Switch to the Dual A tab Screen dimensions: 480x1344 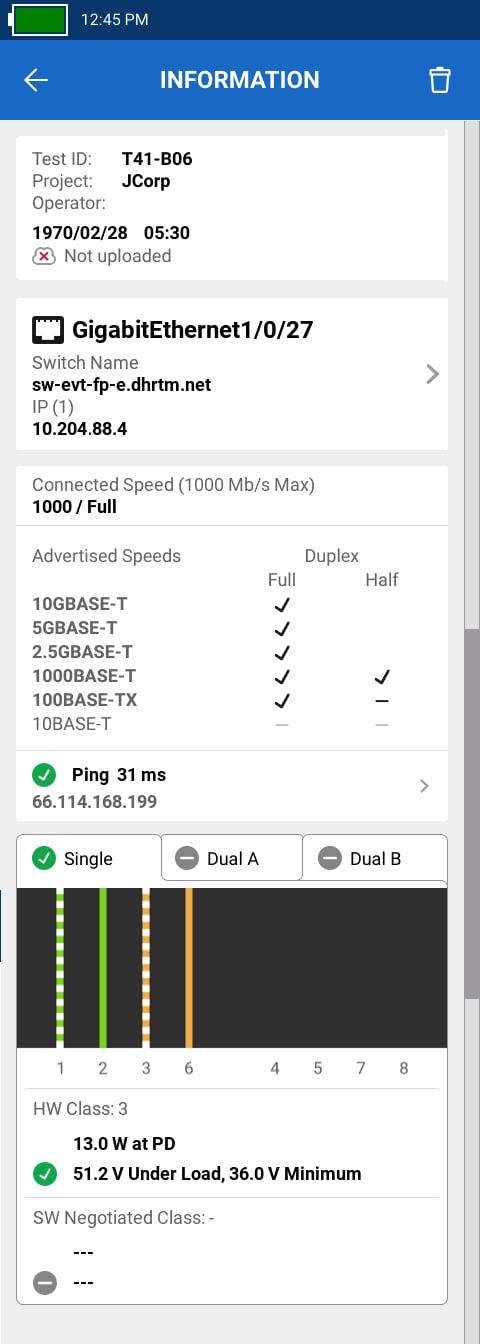[232, 858]
